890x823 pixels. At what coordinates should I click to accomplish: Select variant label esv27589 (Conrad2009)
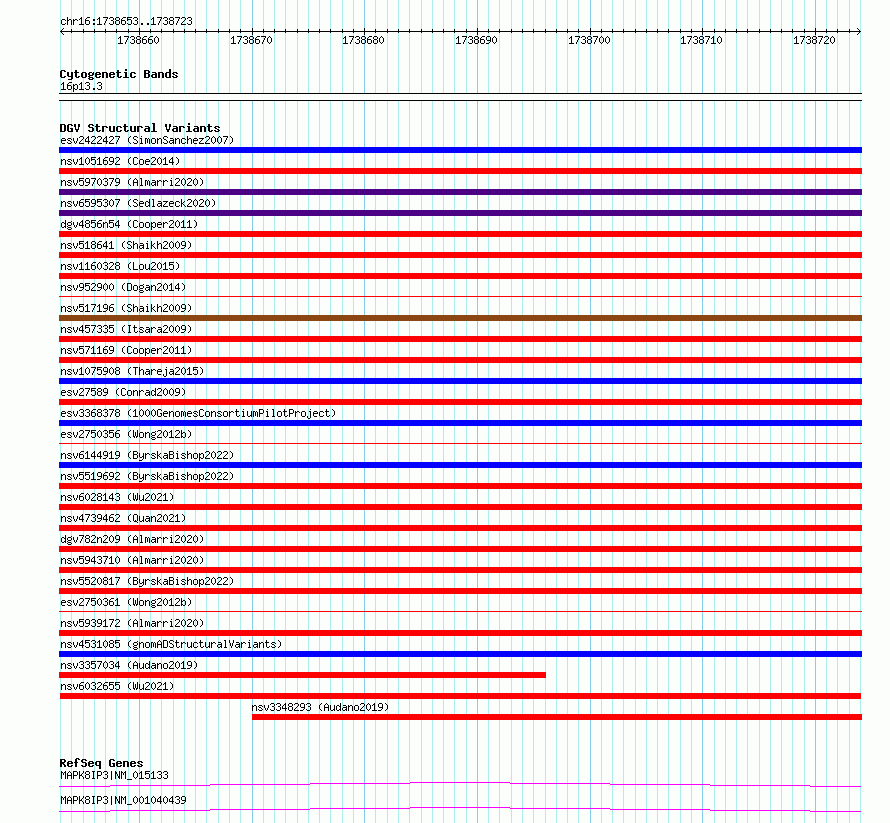(x=123, y=392)
